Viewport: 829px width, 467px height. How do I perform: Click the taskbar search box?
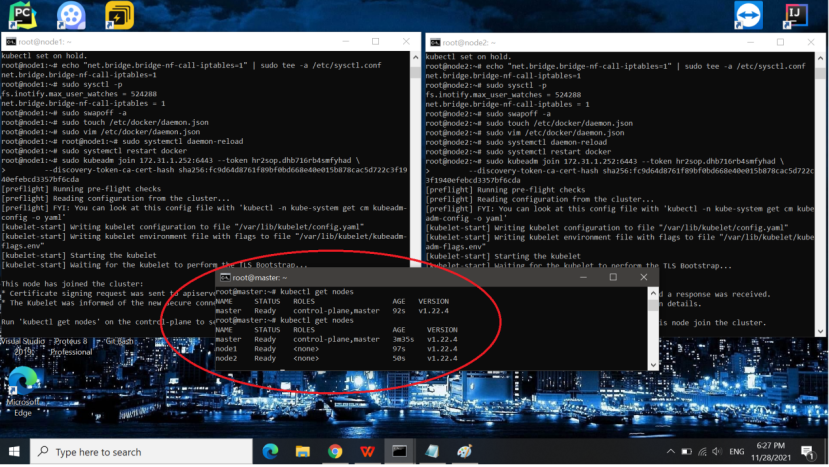pos(141,452)
